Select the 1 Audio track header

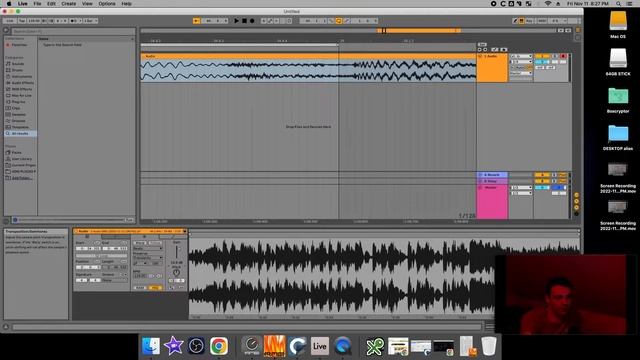tap(492, 68)
